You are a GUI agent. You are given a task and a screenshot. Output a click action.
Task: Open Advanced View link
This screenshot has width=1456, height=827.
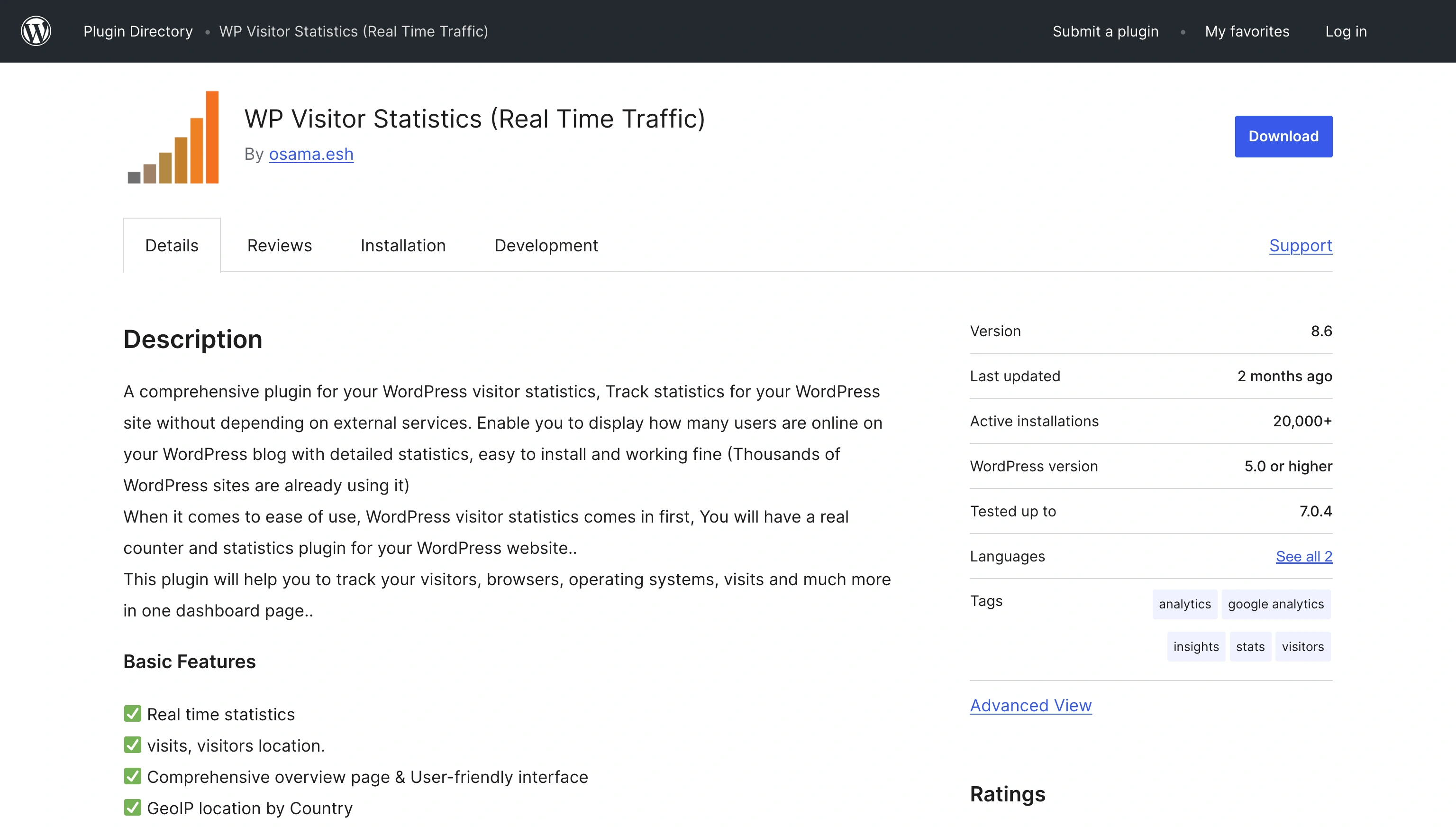click(1030, 706)
